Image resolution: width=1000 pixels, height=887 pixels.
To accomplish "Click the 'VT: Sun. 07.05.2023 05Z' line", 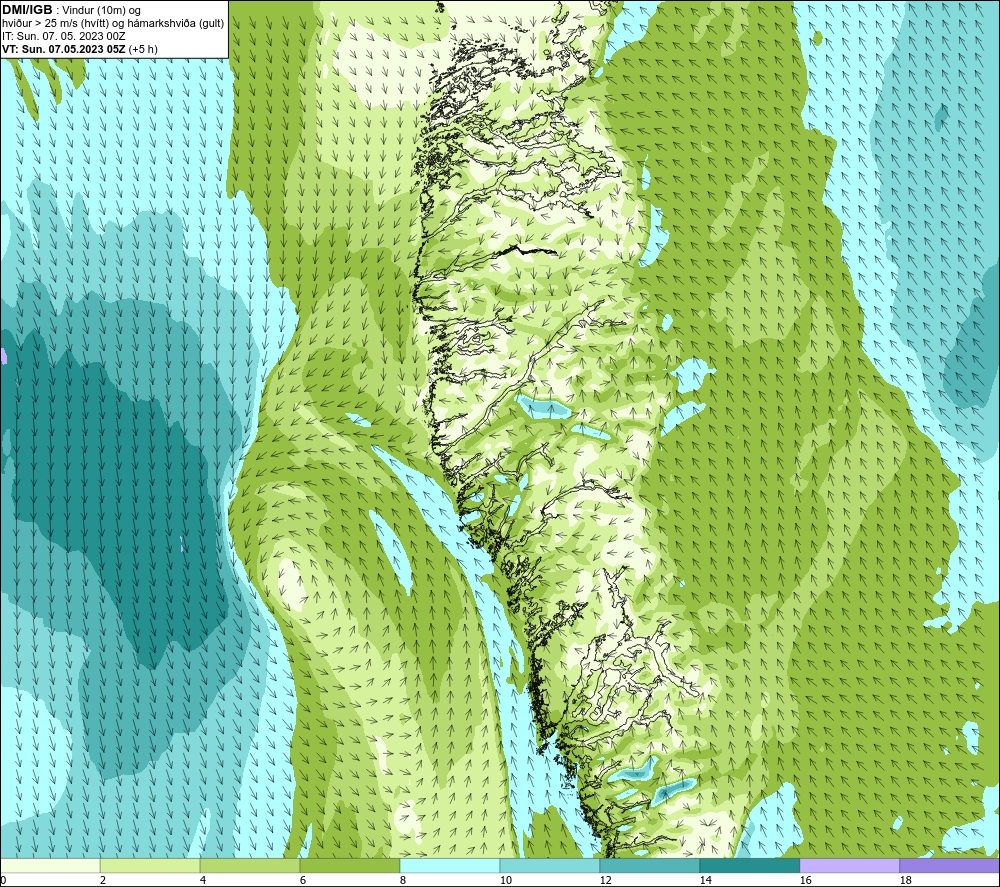I will coord(64,49).
